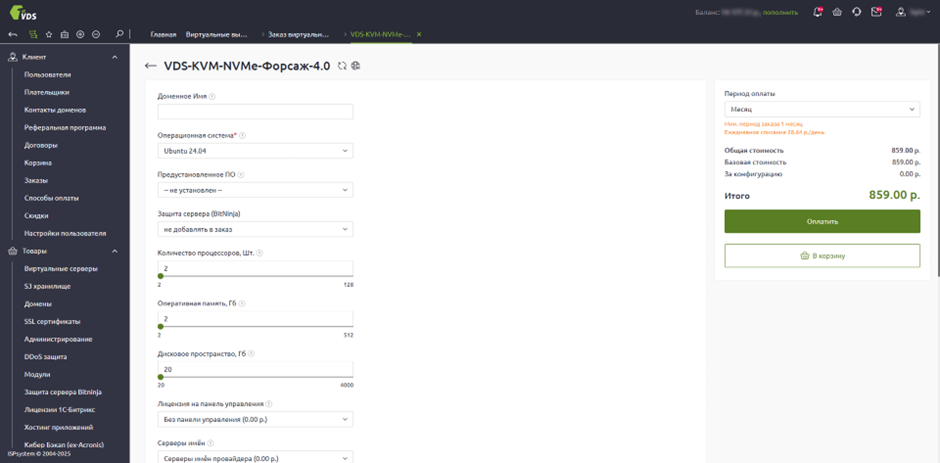Switch to the Главная tab
The height and width of the screenshot is (463, 940).
(170, 34)
